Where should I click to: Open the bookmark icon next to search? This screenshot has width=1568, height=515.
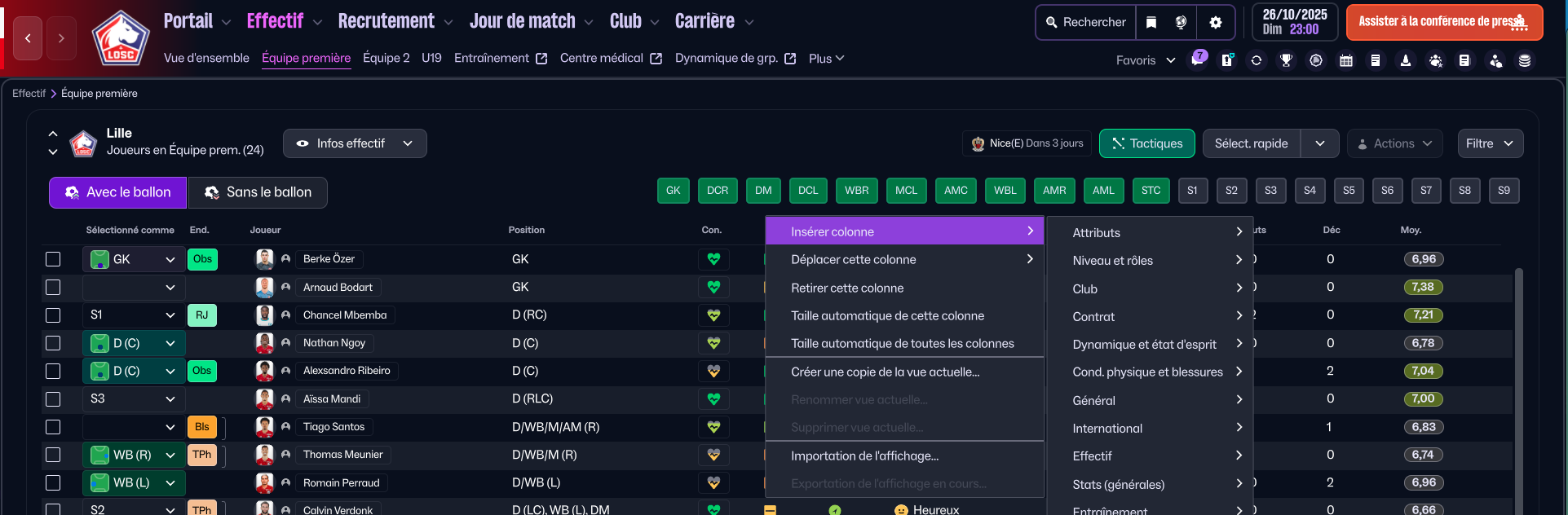point(1151,23)
